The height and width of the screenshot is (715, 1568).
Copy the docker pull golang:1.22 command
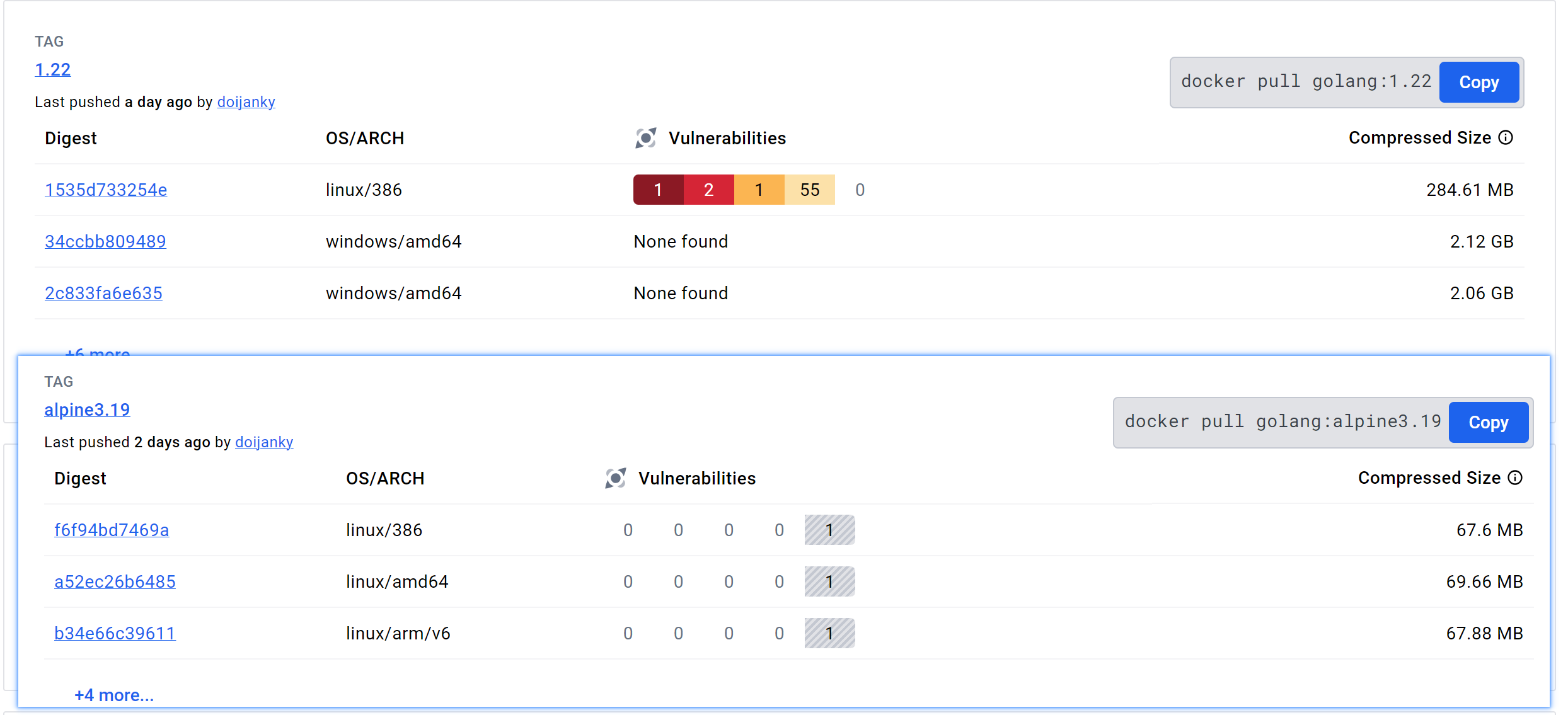click(x=1479, y=83)
